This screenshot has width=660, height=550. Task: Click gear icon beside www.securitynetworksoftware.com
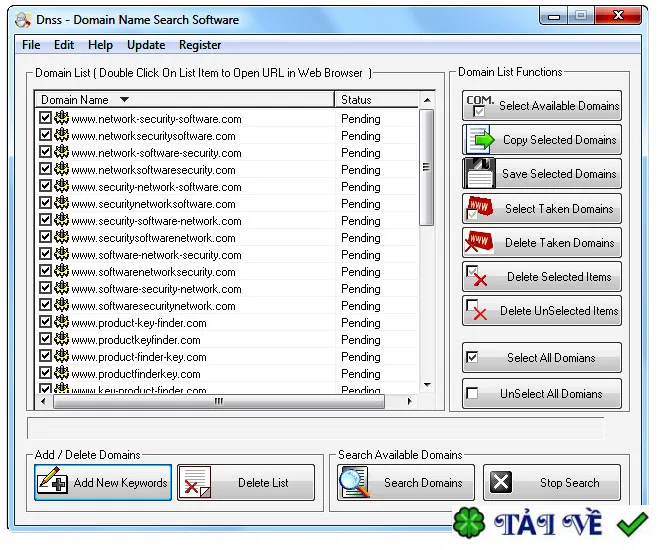coord(61,203)
